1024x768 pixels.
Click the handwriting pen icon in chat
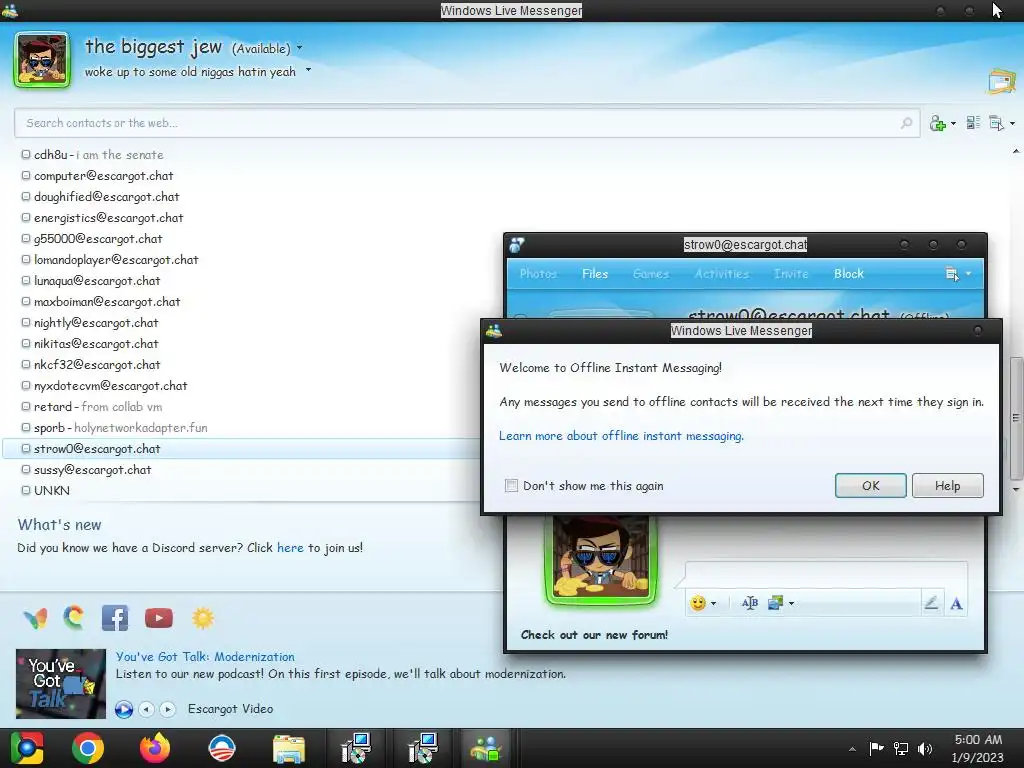pos(931,603)
